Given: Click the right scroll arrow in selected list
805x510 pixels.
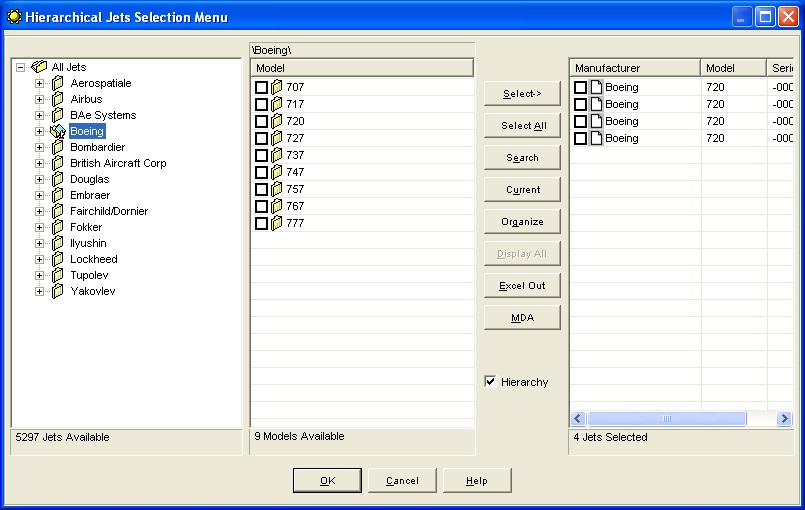Looking at the screenshot, I should 784,419.
